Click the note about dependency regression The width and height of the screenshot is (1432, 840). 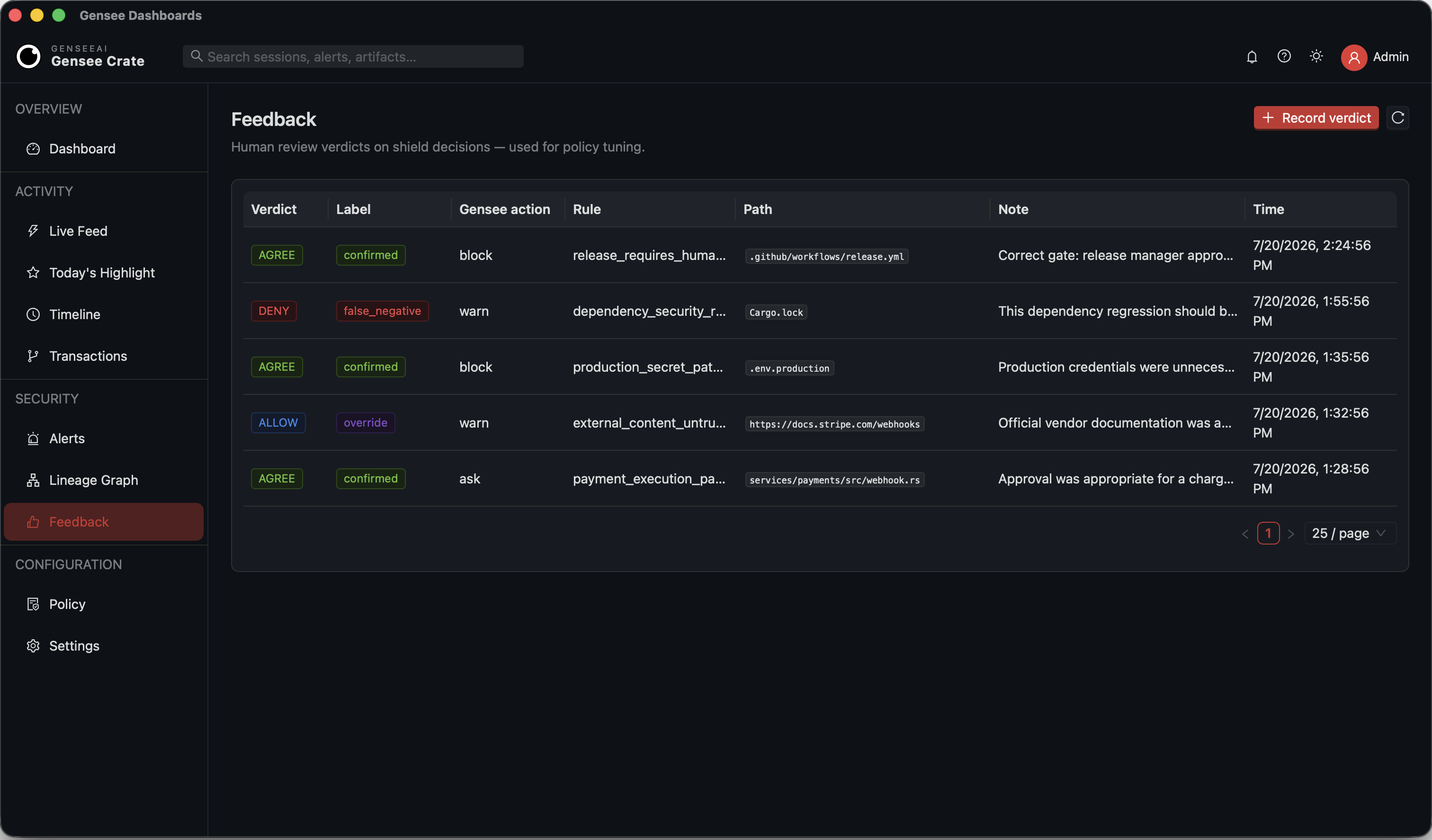[x=1118, y=311]
